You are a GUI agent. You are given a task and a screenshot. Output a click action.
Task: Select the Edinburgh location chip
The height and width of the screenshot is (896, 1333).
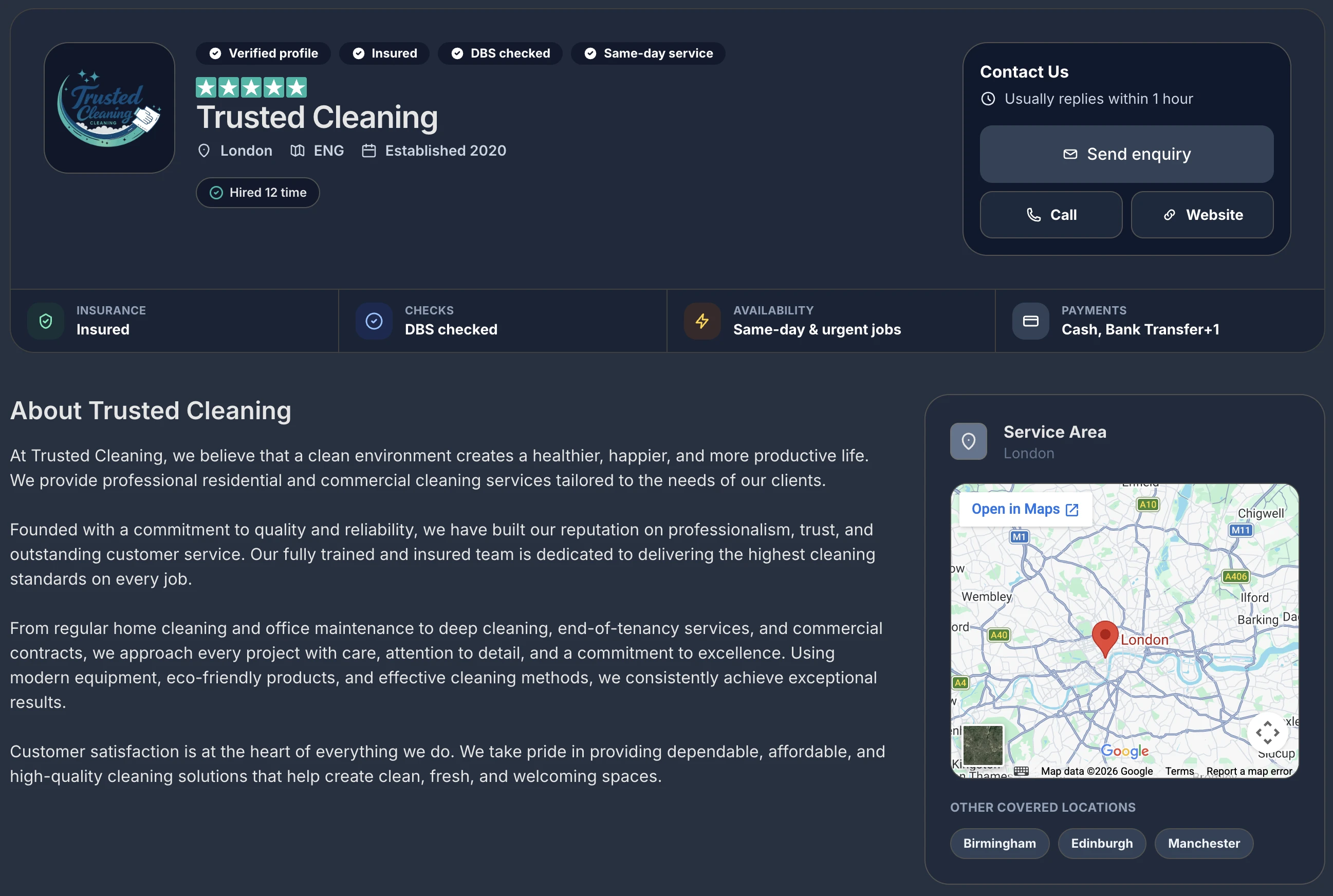1102,844
